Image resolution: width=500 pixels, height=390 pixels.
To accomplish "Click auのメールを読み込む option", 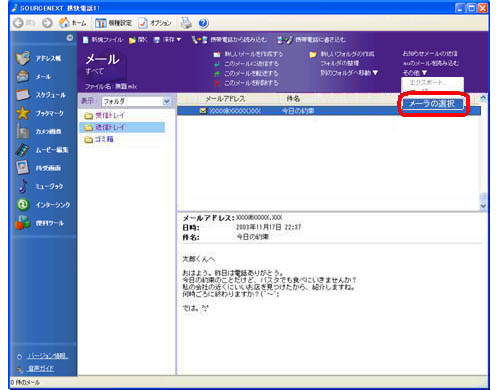I will (431, 63).
